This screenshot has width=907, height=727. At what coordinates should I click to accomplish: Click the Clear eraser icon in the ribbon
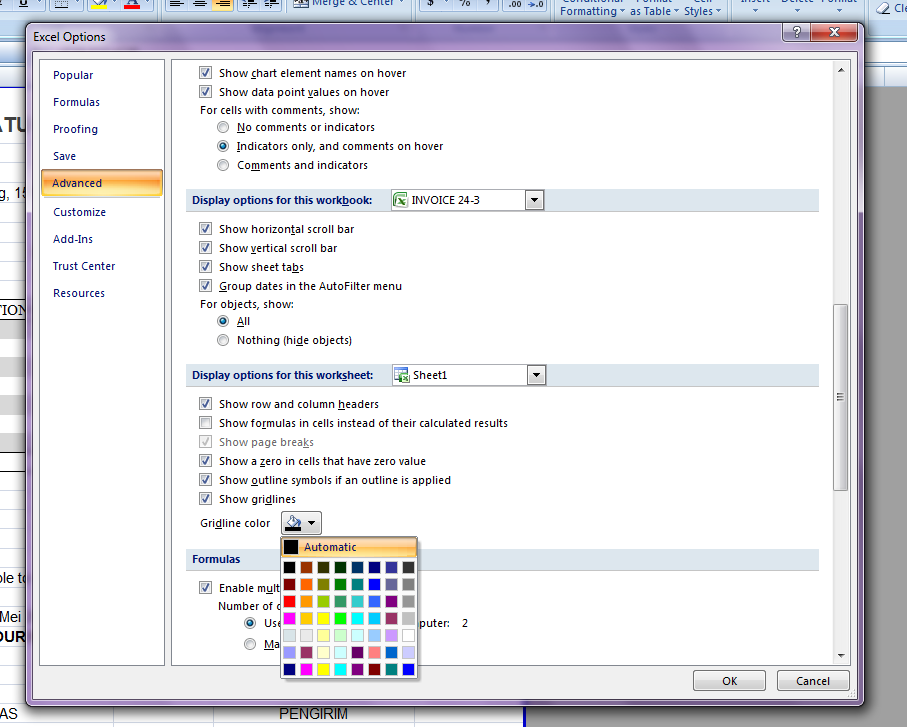[883, 7]
